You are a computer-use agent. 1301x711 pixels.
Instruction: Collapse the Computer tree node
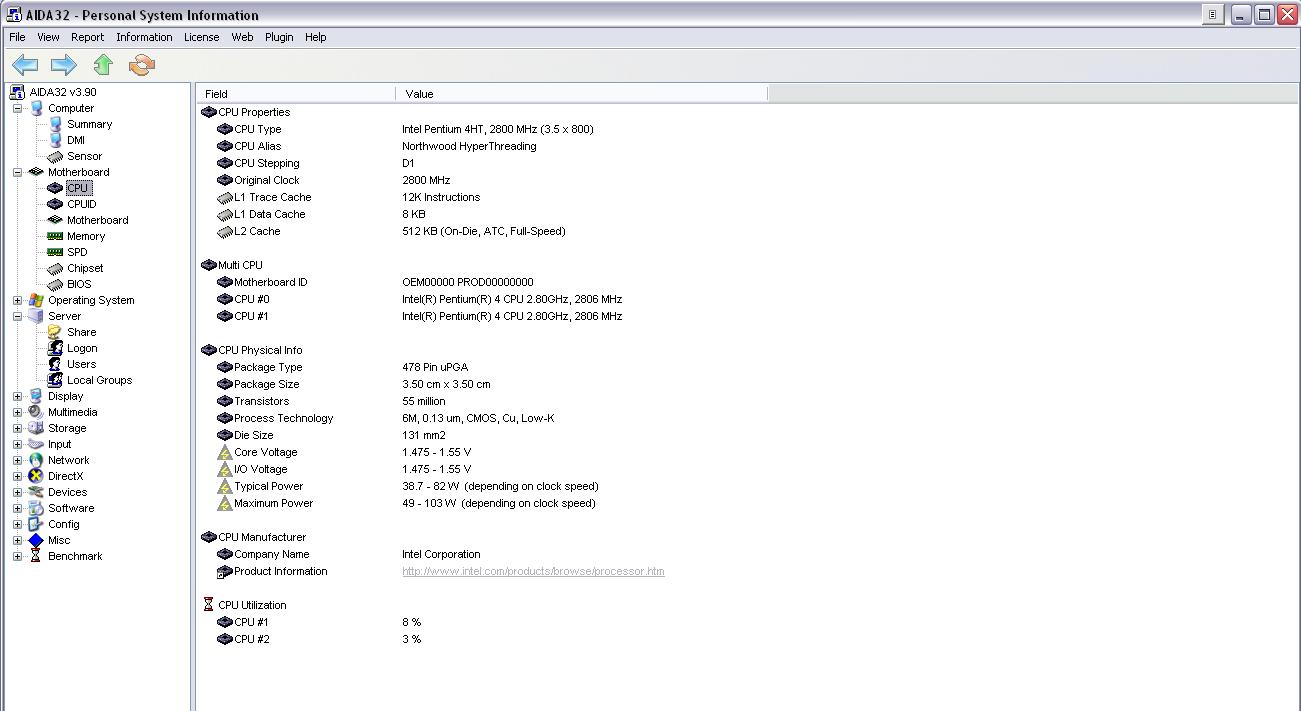[x=17, y=108]
